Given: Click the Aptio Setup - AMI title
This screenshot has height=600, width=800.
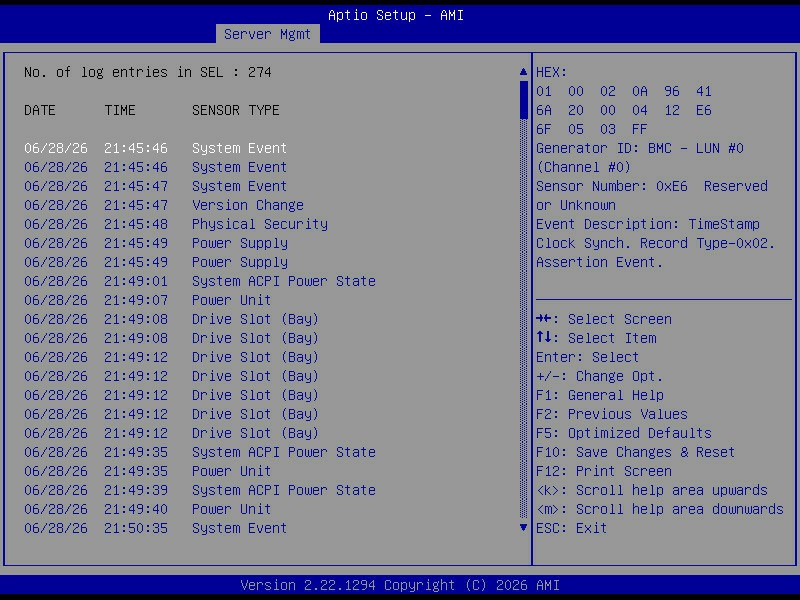Looking at the screenshot, I should 396,15.
